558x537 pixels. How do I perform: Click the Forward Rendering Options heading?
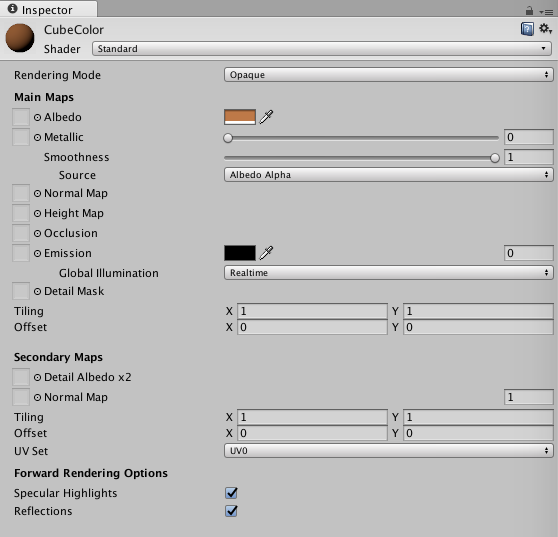point(91,473)
